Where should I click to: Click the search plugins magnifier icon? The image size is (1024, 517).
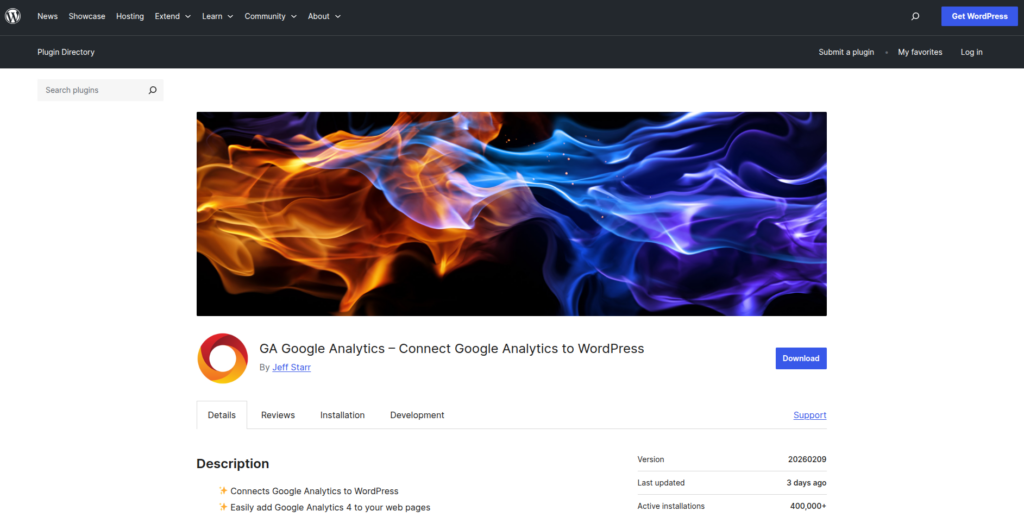(x=152, y=90)
